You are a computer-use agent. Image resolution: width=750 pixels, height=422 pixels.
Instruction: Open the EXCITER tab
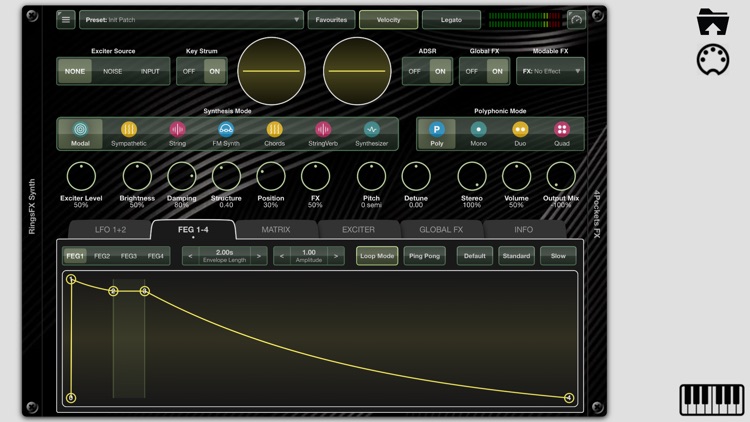pyautogui.click(x=358, y=230)
